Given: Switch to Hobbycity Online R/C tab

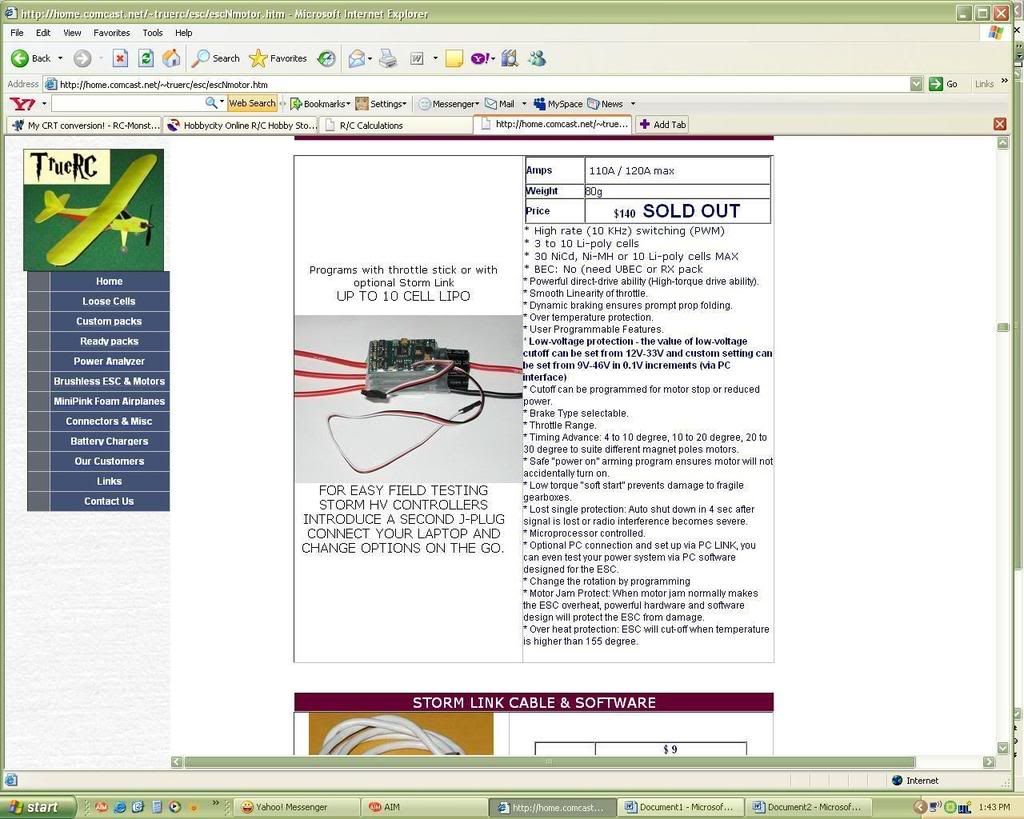Looking at the screenshot, I should (241, 125).
